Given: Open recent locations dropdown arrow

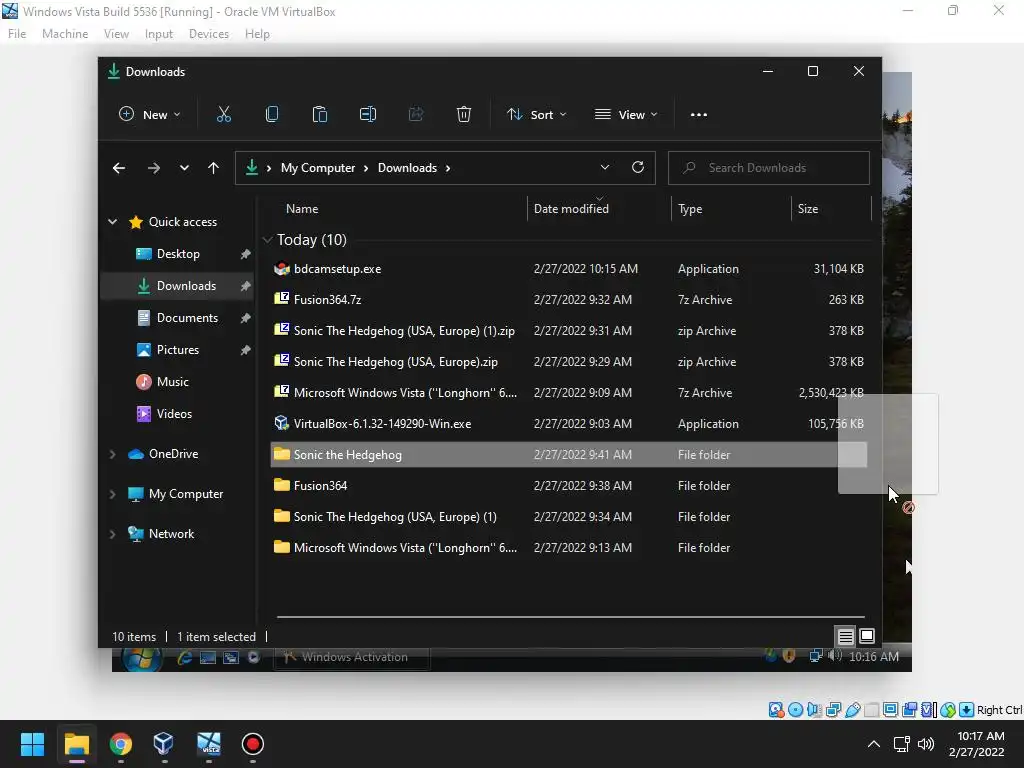Looking at the screenshot, I should pyautogui.click(x=184, y=168).
